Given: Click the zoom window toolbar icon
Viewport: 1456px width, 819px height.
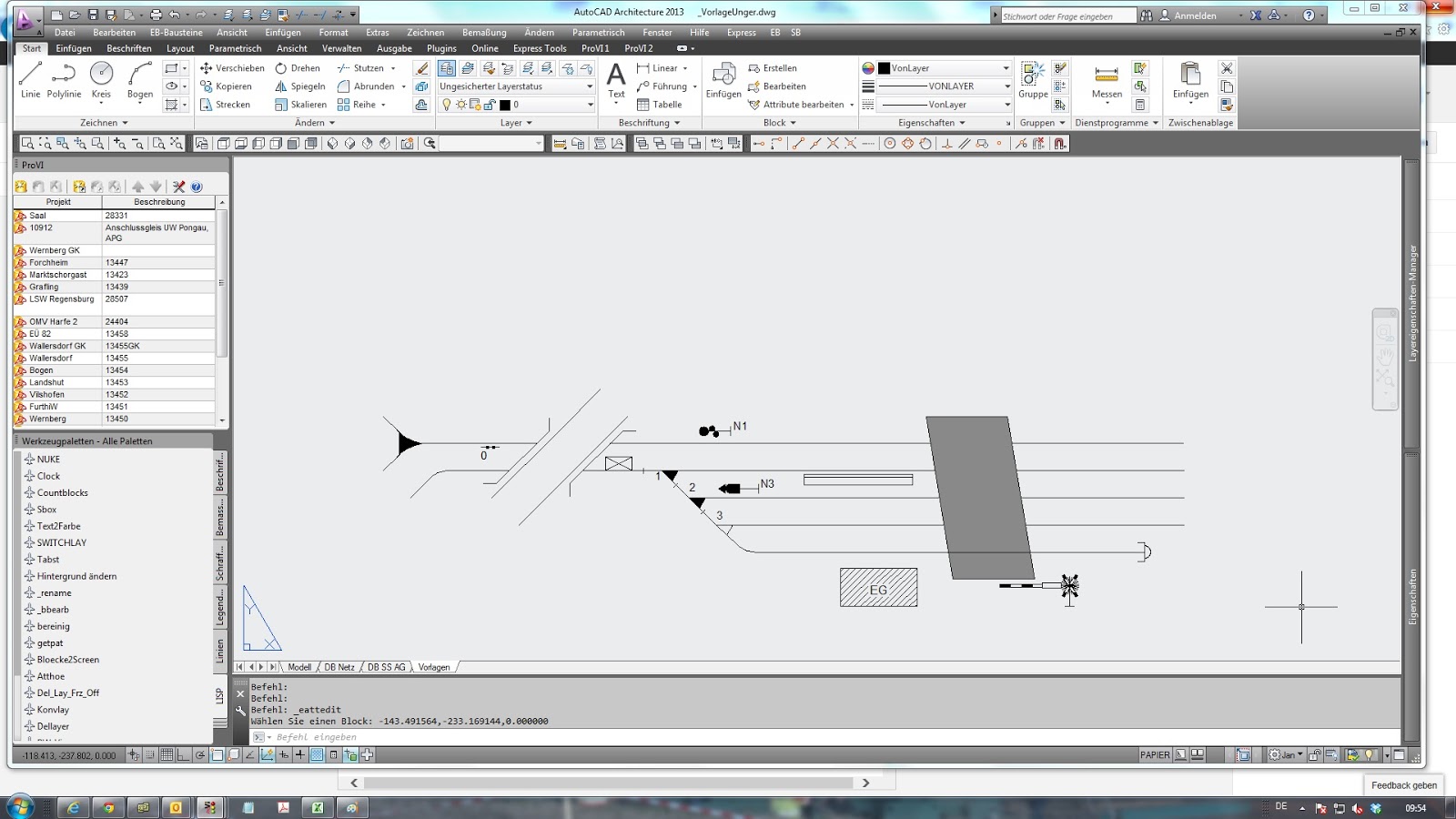Looking at the screenshot, I should (27, 144).
